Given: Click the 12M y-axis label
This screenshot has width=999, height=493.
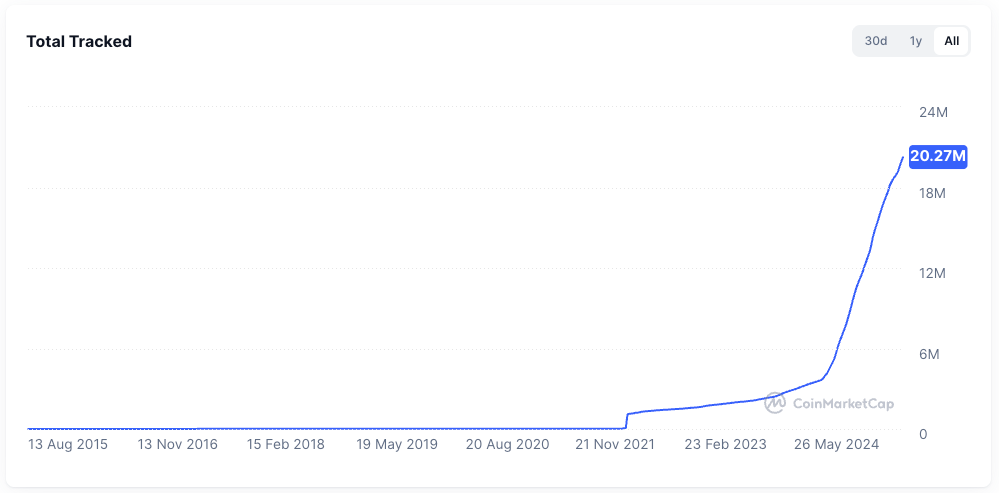Looking at the screenshot, I should [932, 274].
